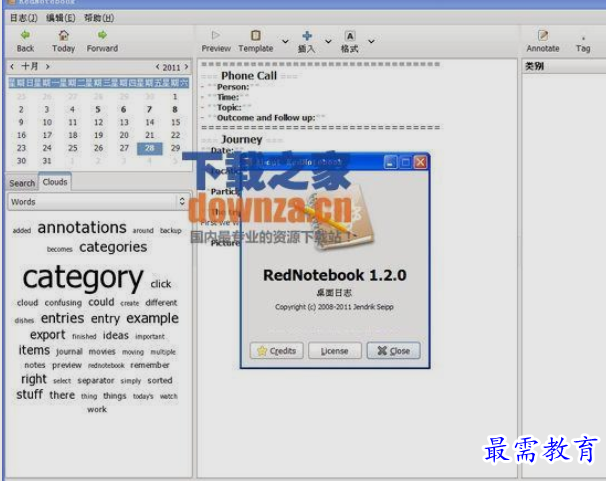Image resolution: width=606 pixels, height=481 pixels.
Task: Click the Tag toolbar icon
Action: click(583, 38)
